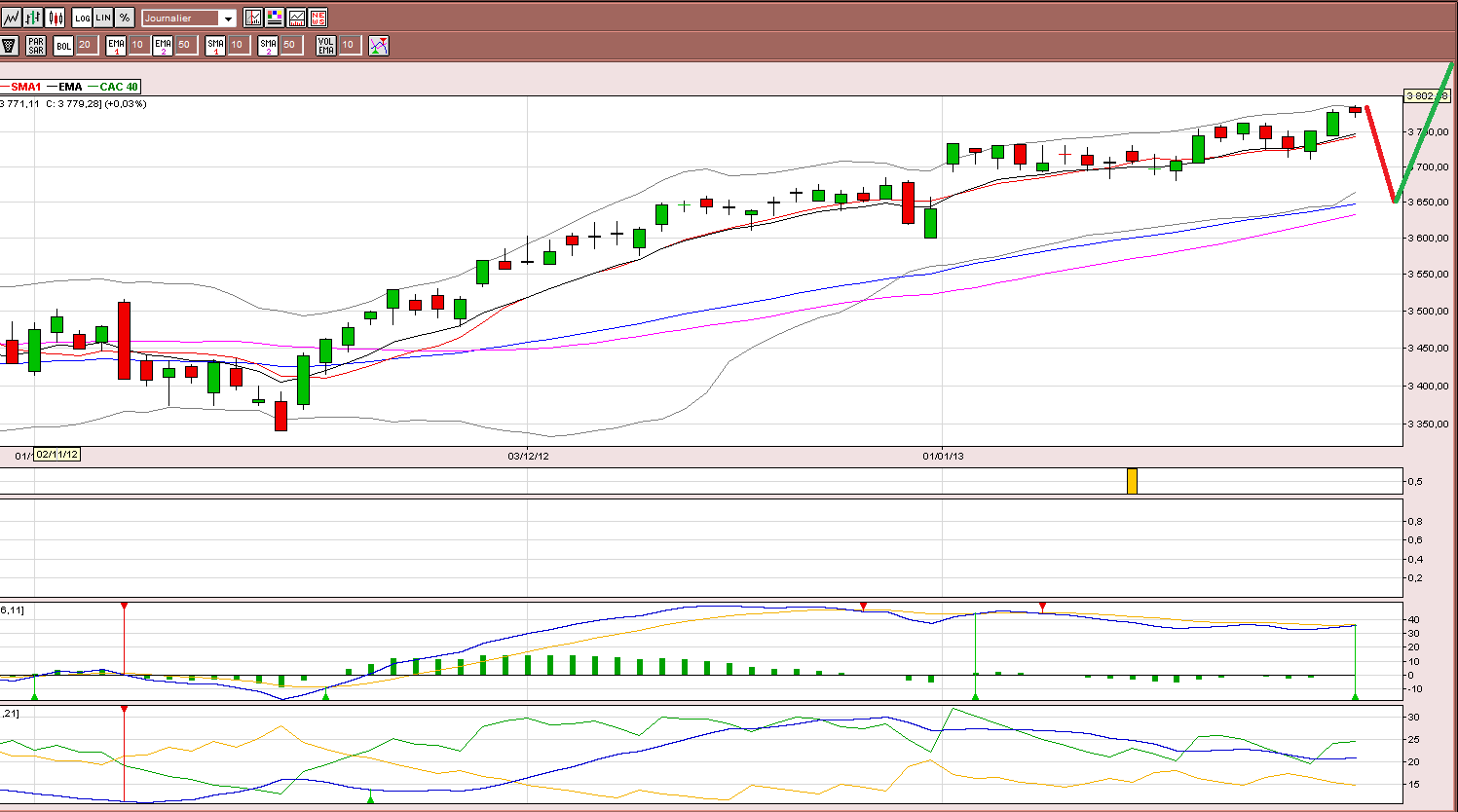Click the EMA legend label
The height and width of the screenshot is (812, 1458).
(x=70, y=87)
